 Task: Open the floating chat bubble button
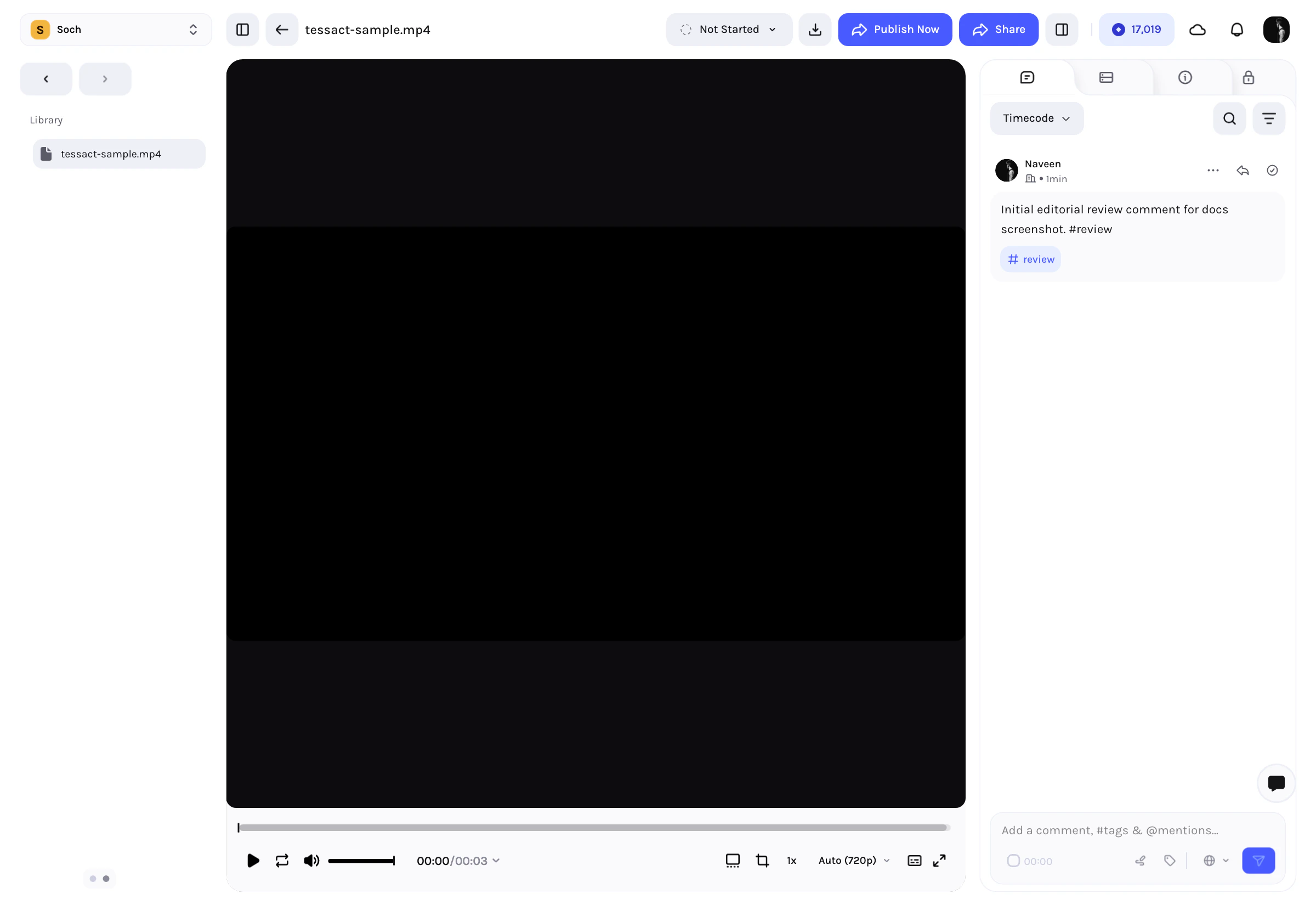coord(1277,783)
